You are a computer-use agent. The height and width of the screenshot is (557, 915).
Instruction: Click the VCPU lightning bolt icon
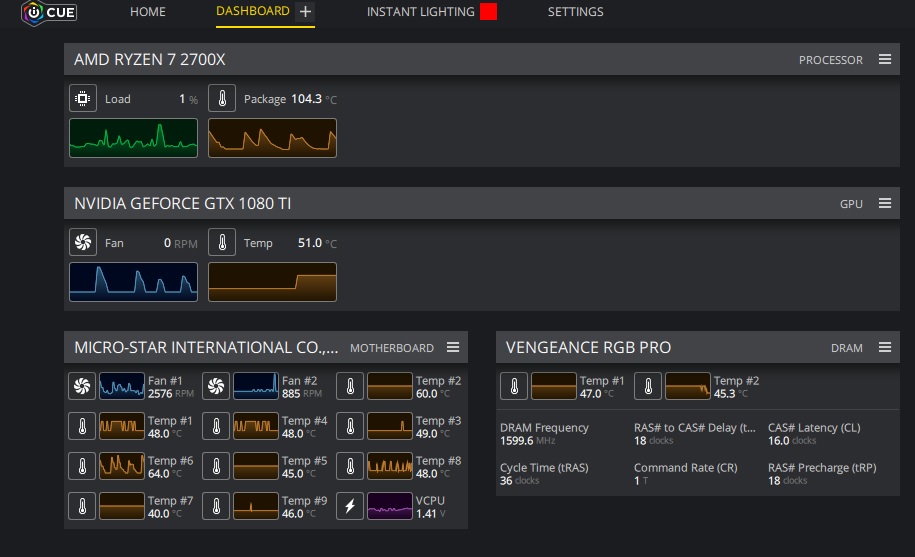349,505
